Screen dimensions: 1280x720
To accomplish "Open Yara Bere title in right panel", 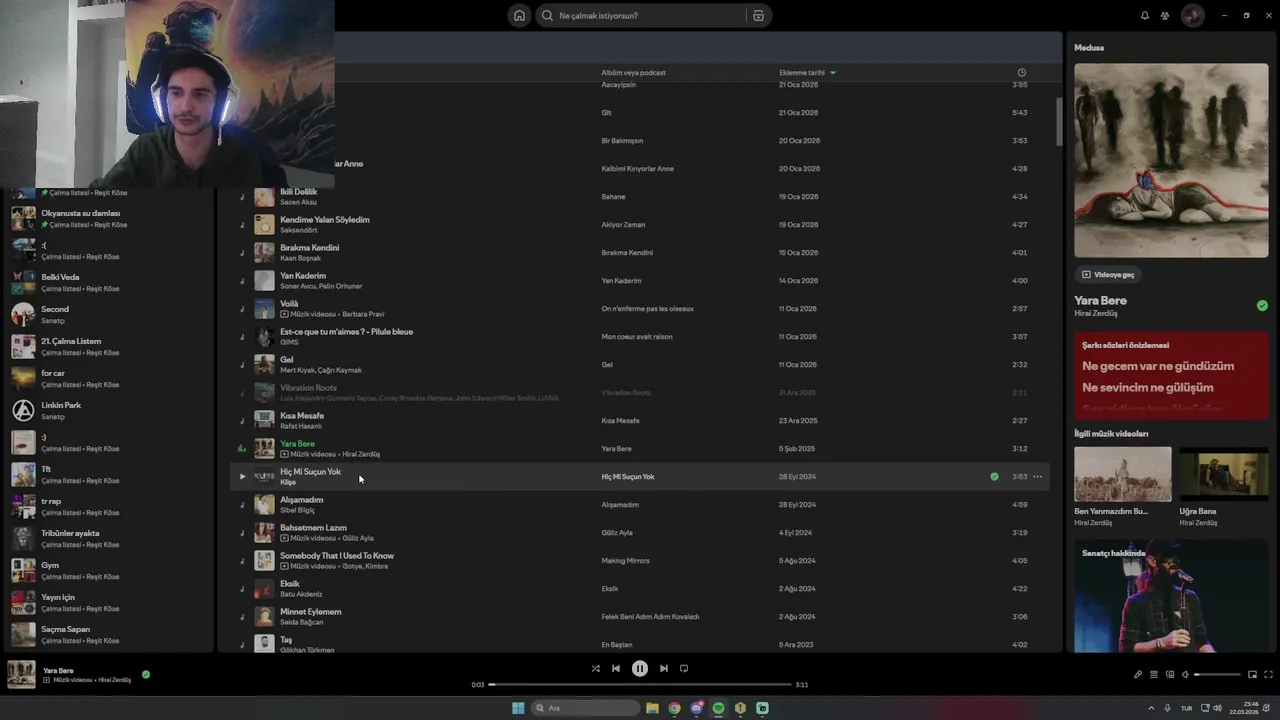I will 1100,300.
